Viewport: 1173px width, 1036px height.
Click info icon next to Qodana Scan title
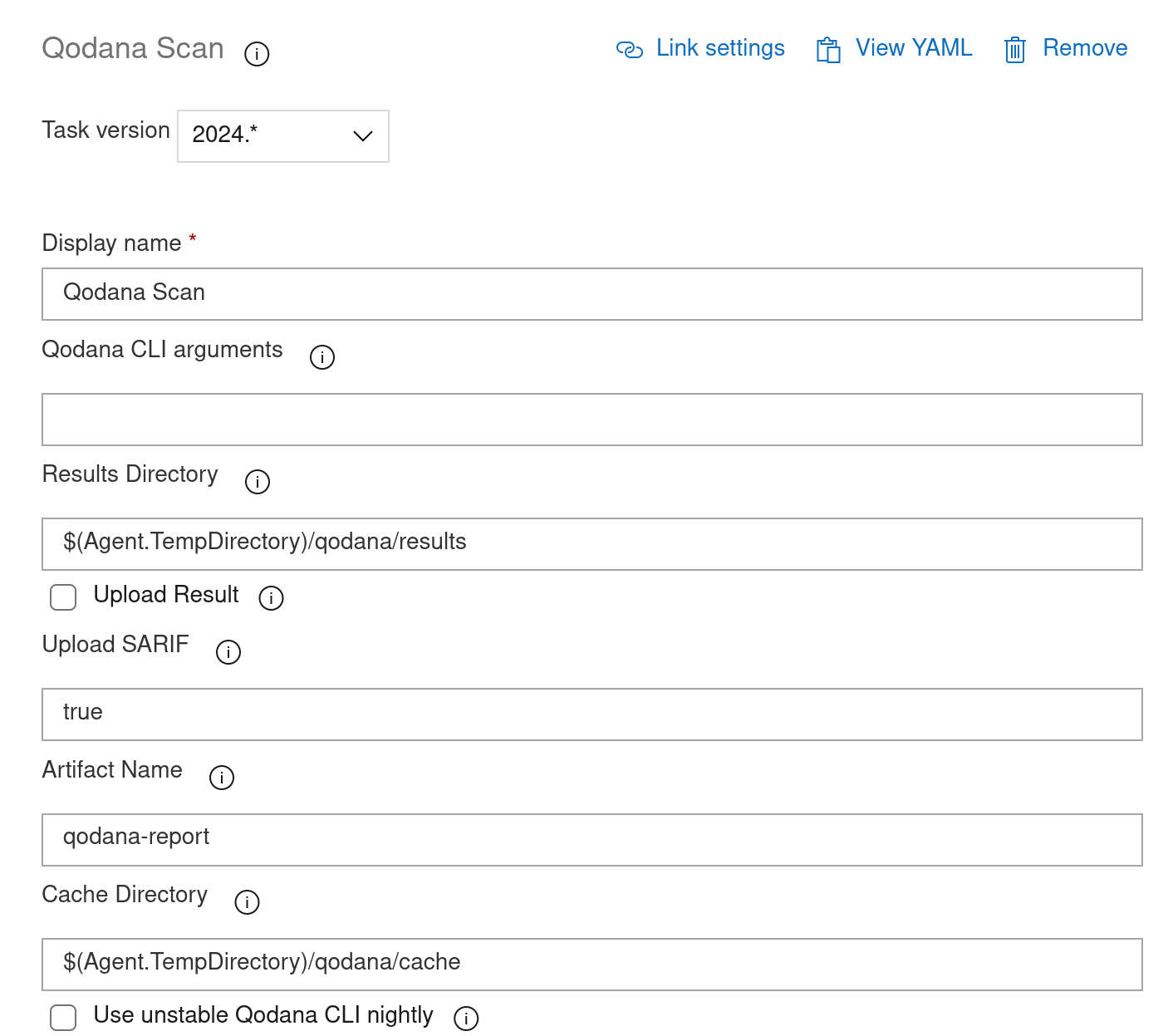[x=257, y=54]
